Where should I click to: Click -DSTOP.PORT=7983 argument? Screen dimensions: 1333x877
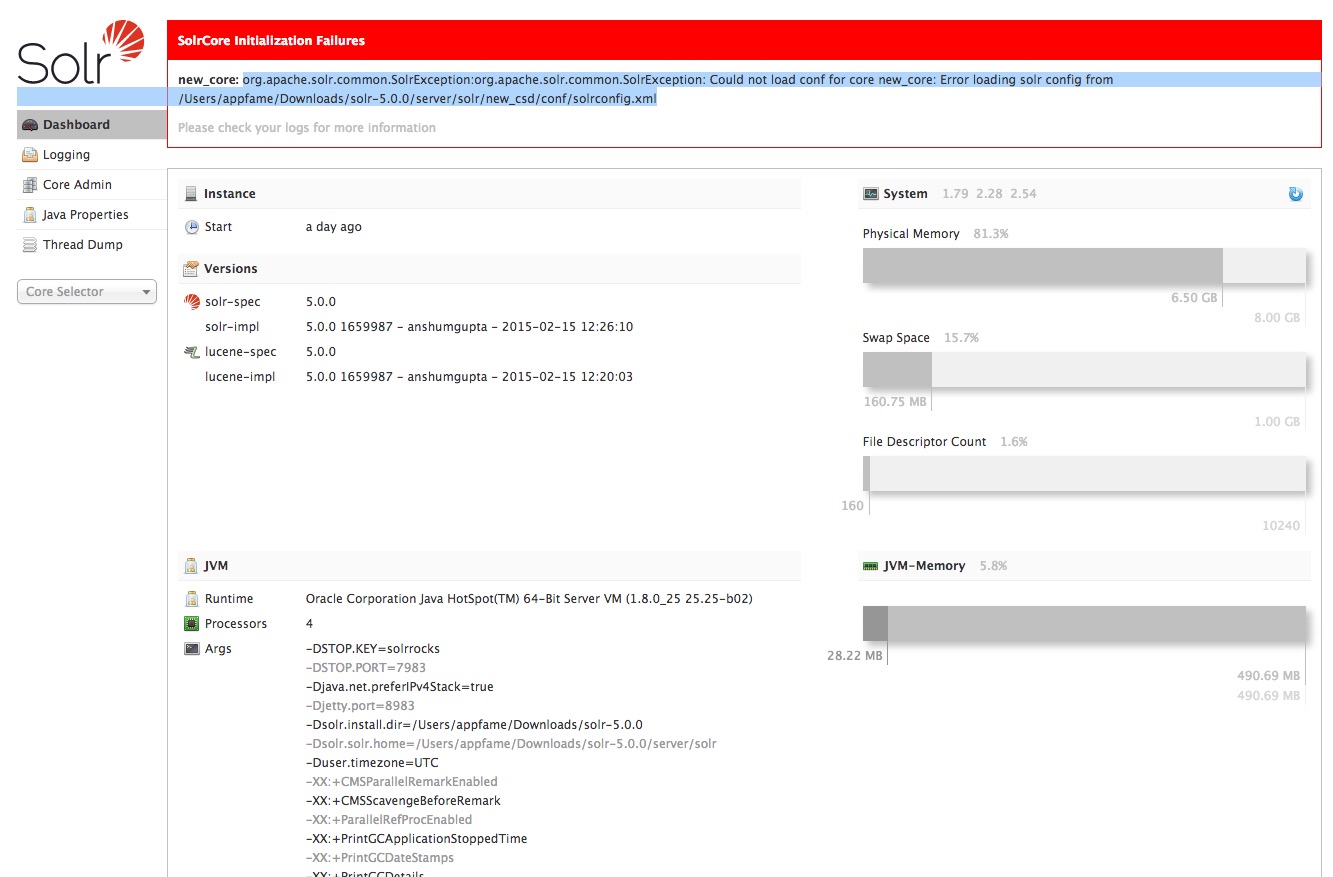point(366,668)
